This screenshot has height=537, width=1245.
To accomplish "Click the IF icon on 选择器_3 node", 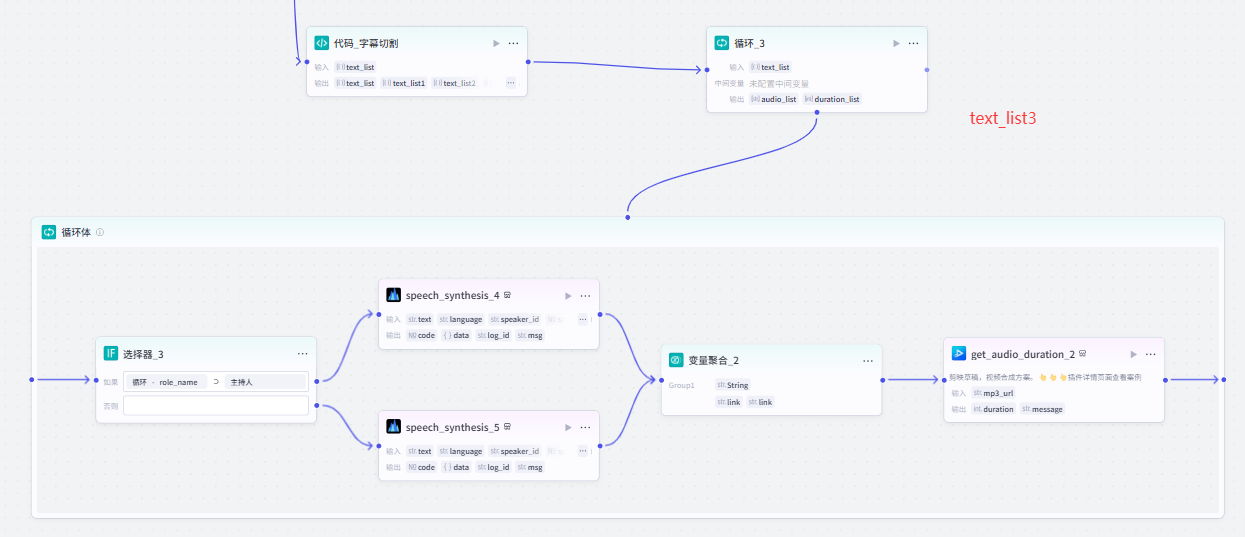I will 110,353.
